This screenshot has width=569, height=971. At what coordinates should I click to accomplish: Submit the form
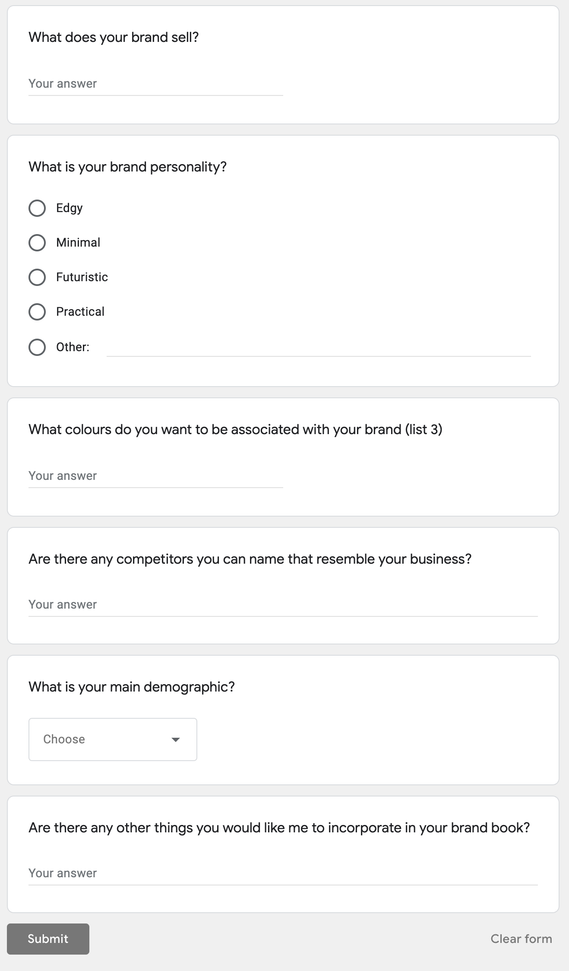tap(48, 939)
